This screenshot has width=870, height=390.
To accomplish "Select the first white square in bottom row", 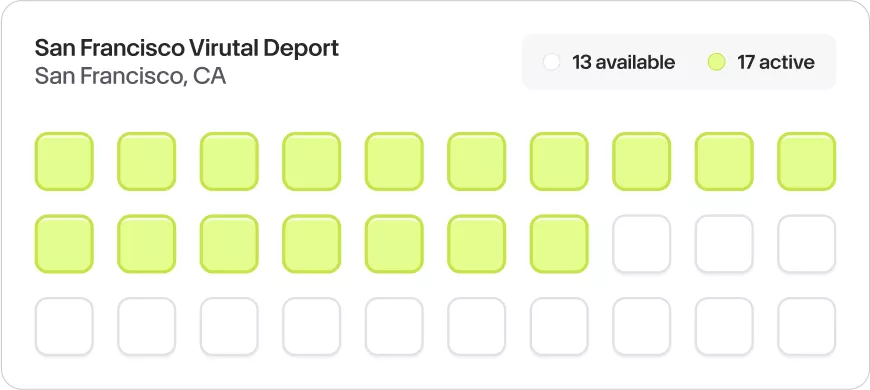I will [64, 326].
